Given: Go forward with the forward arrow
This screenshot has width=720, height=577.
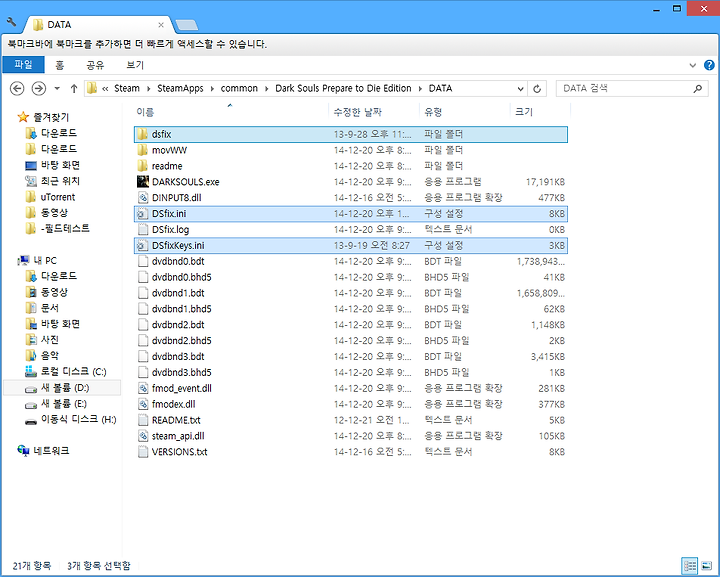Looking at the screenshot, I should coord(39,88).
